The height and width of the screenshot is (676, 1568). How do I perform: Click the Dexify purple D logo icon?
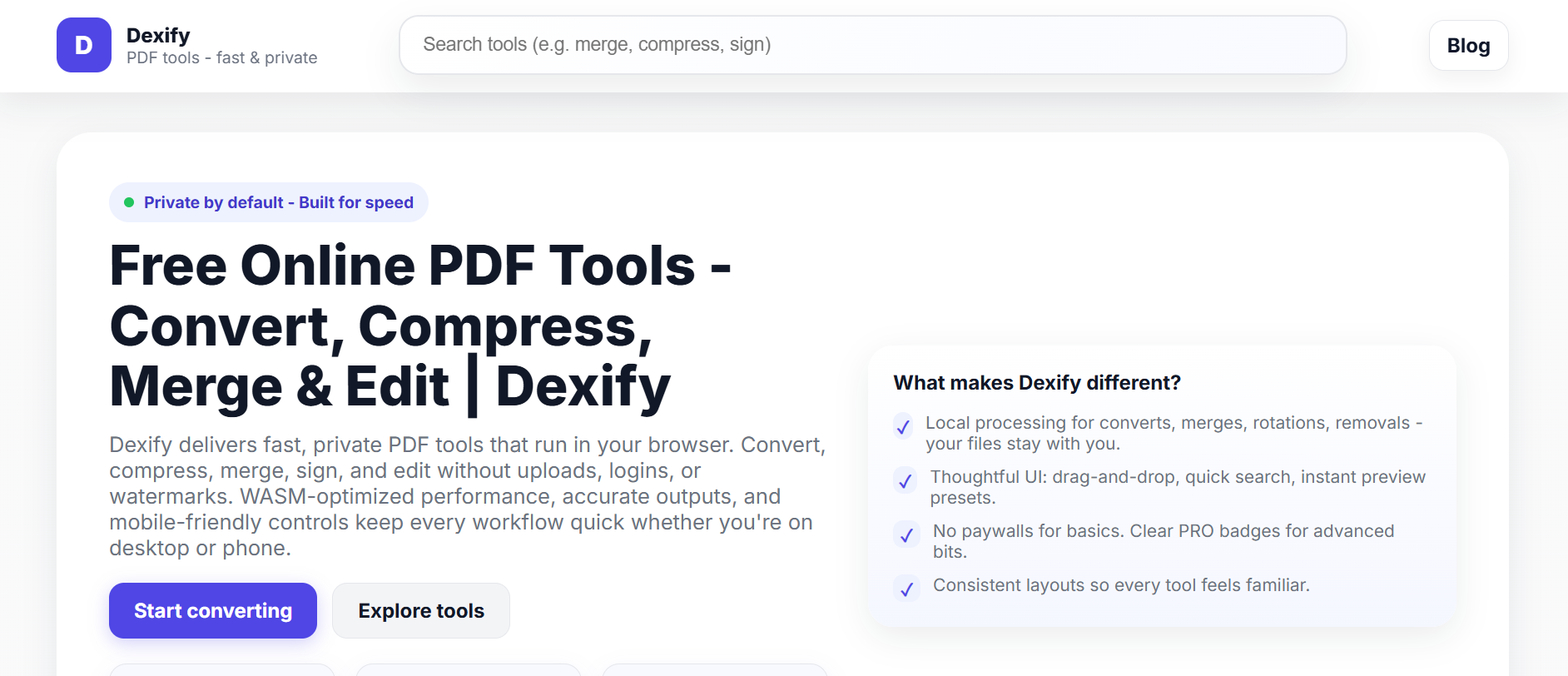coord(84,45)
